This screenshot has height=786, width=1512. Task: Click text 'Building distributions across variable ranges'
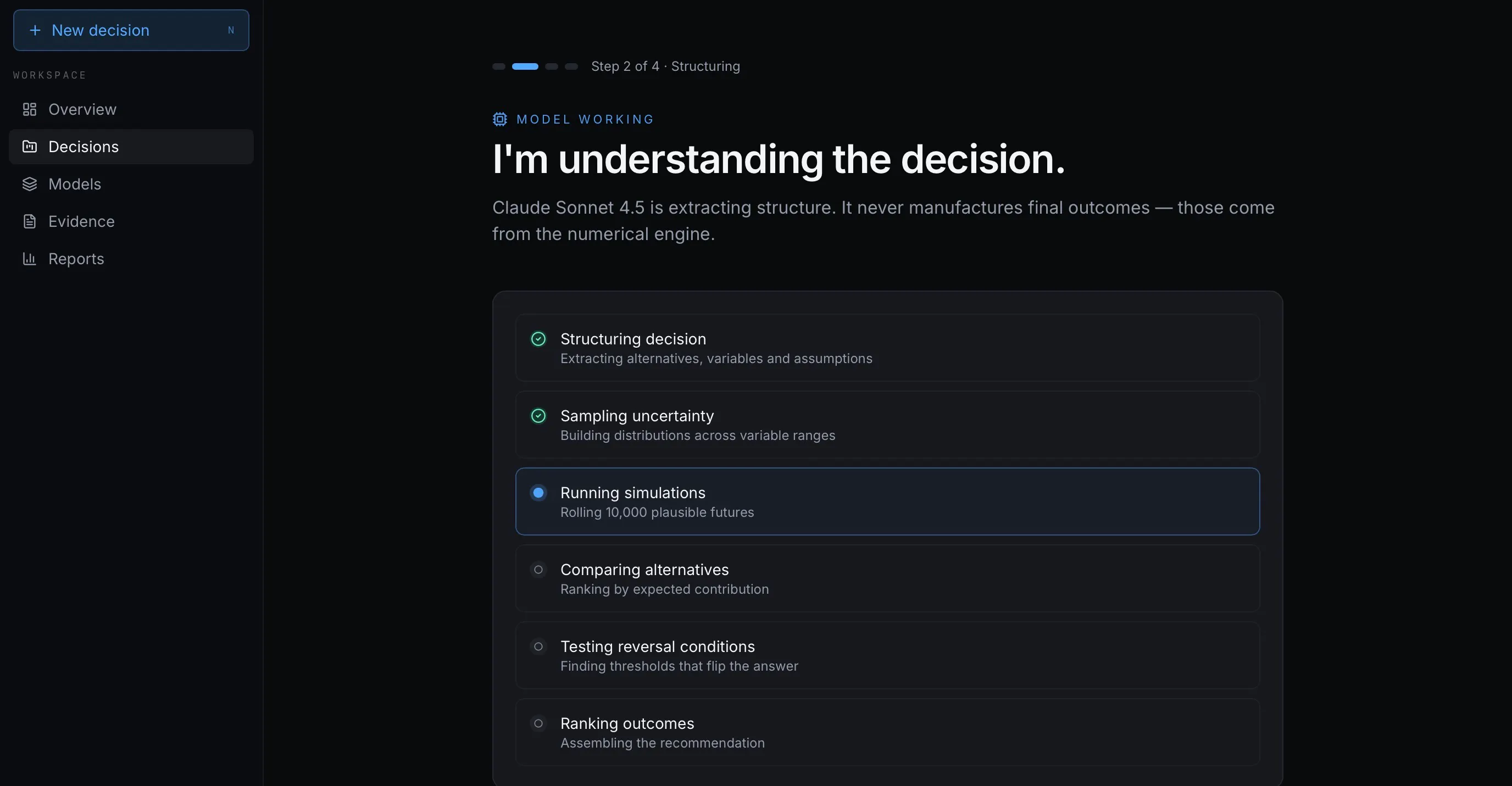[x=697, y=436]
